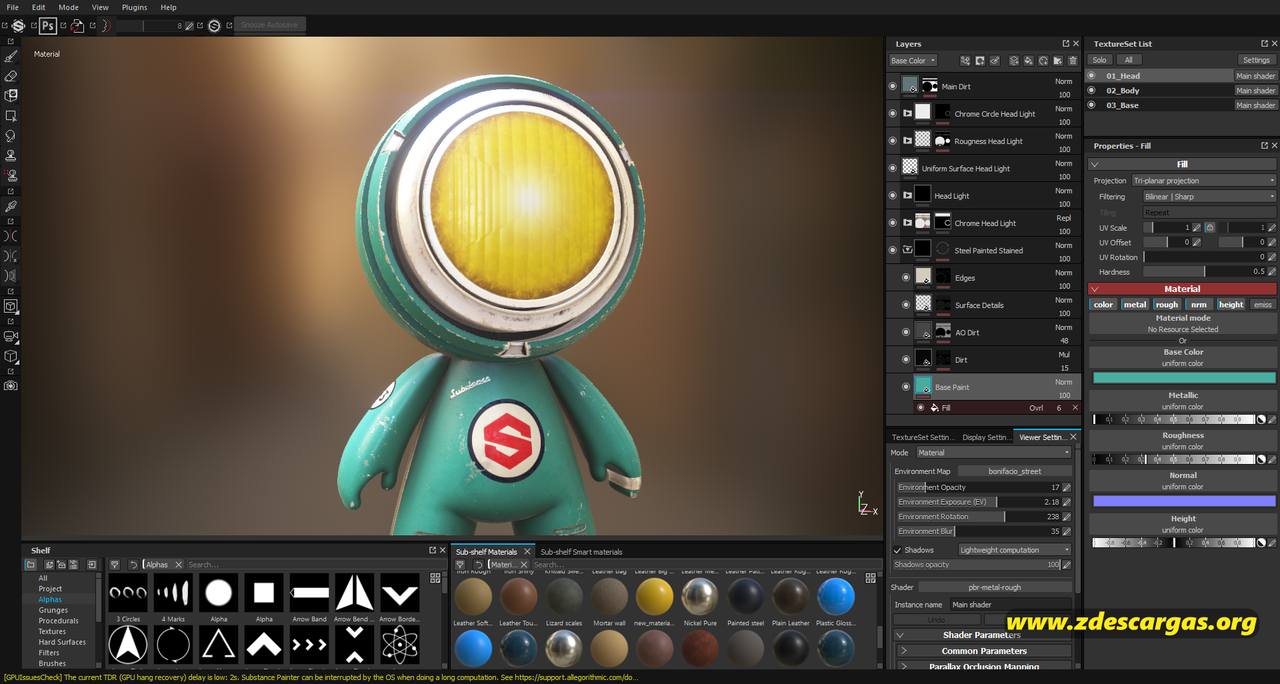Click the Shelf filter funnel icon
Viewport: 1280px width, 684px height.
[115, 565]
